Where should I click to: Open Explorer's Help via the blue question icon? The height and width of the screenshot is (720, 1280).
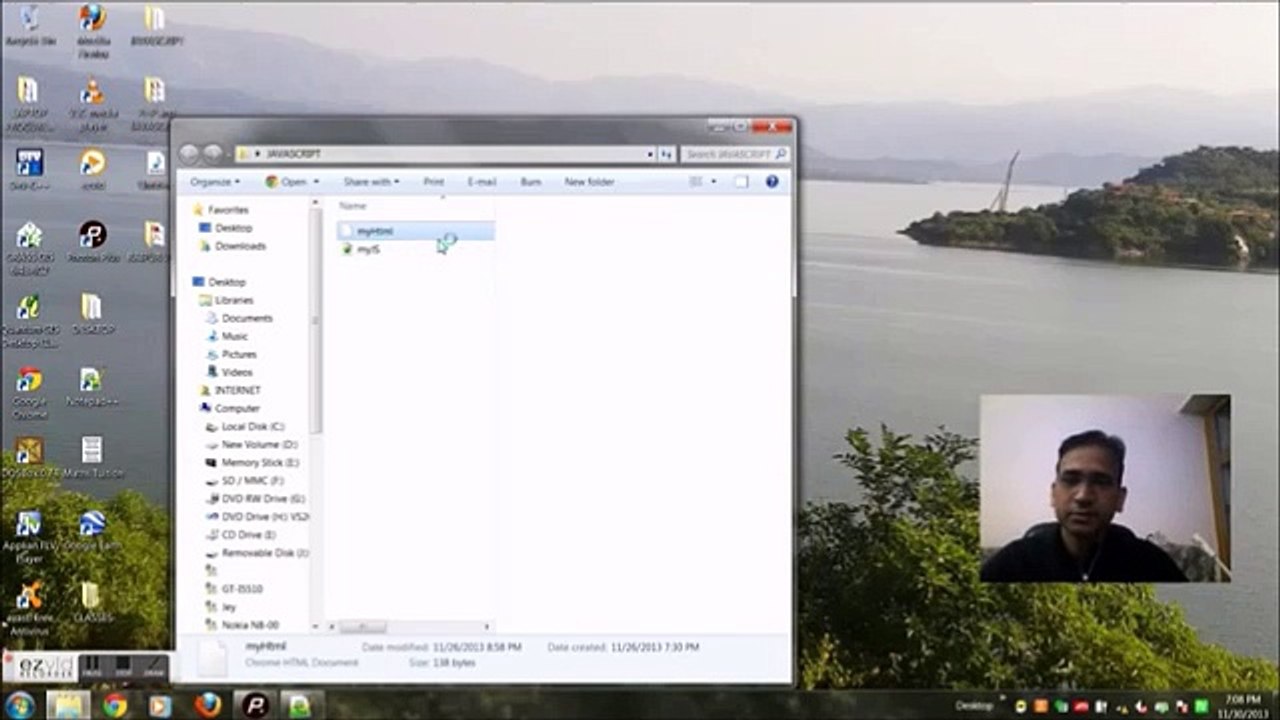pyautogui.click(x=771, y=182)
